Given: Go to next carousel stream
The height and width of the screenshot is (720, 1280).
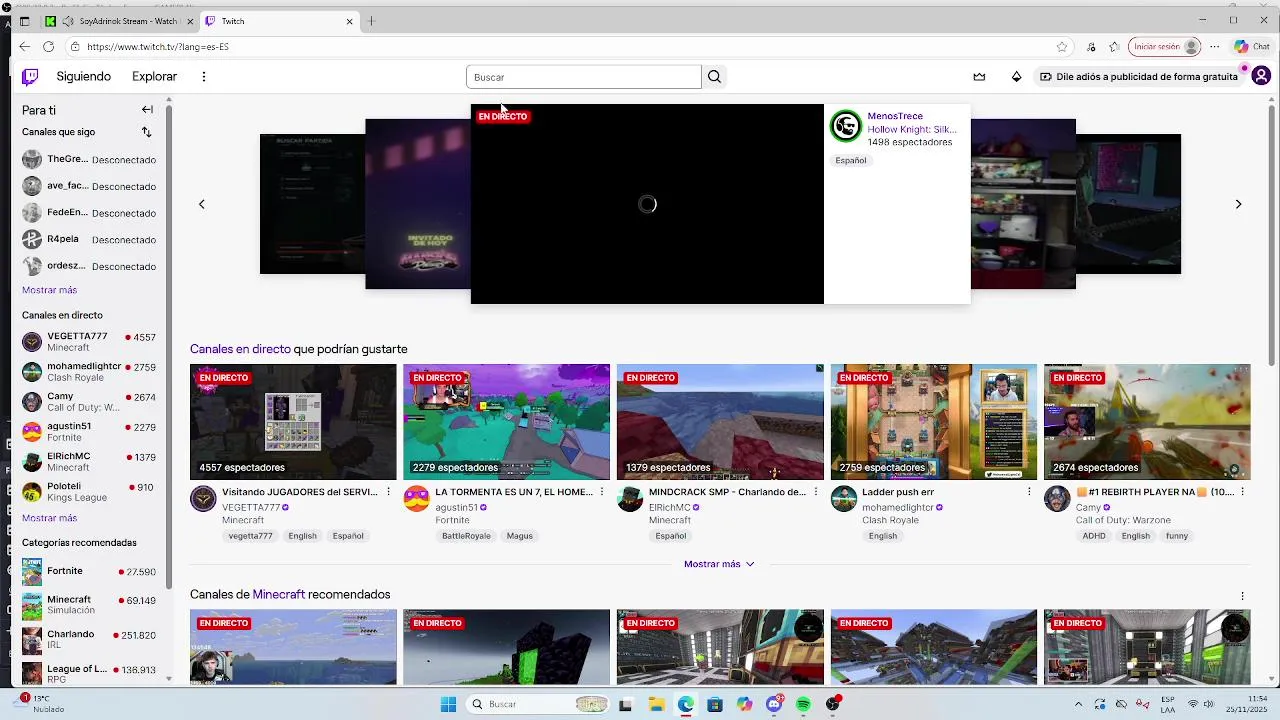Looking at the screenshot, I should [x=1238, y=204].
